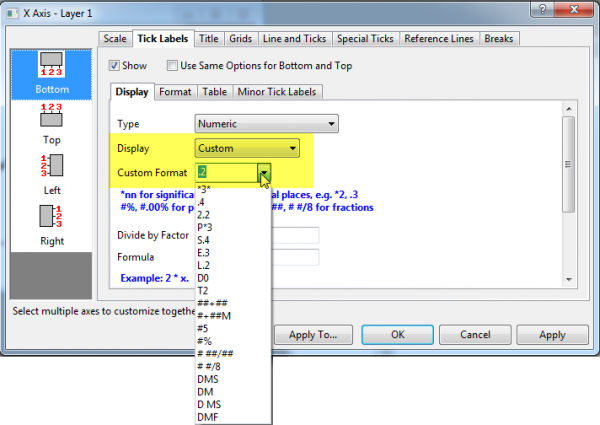Close the X Axis dialog window

(574, 11)
